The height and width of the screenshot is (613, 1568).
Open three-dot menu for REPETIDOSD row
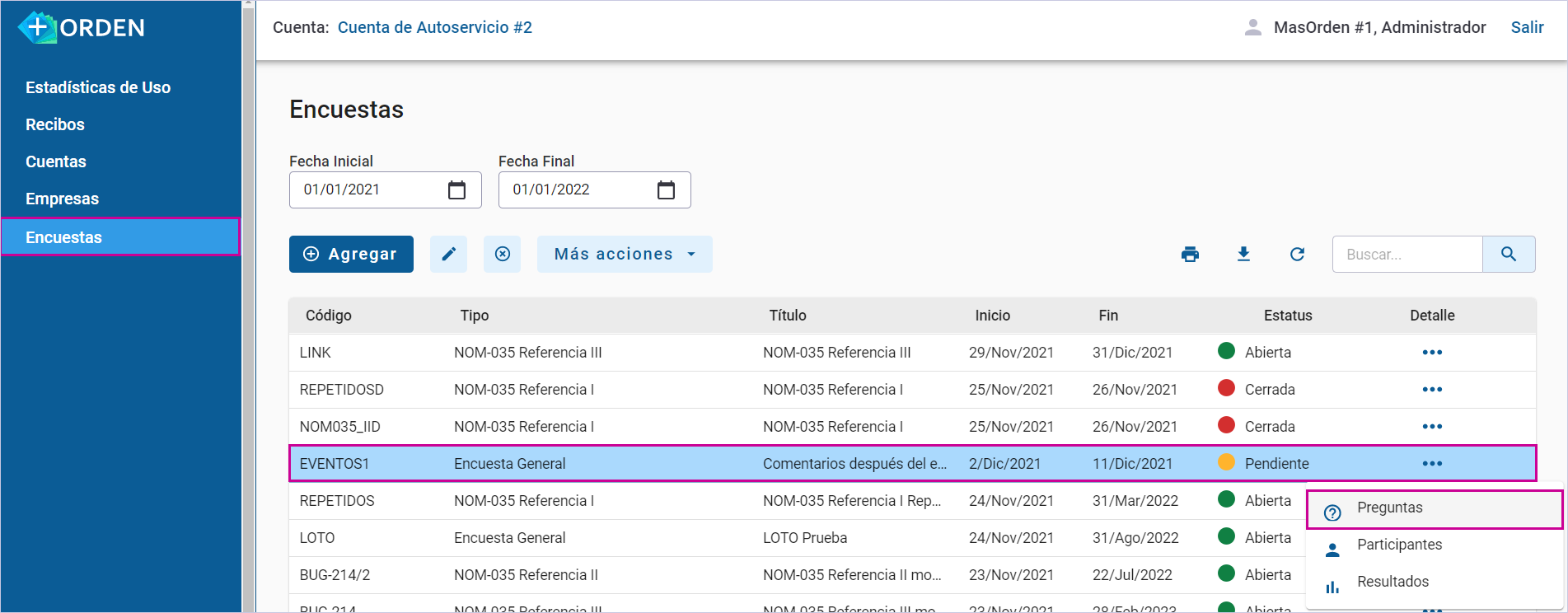point(1432,390)
